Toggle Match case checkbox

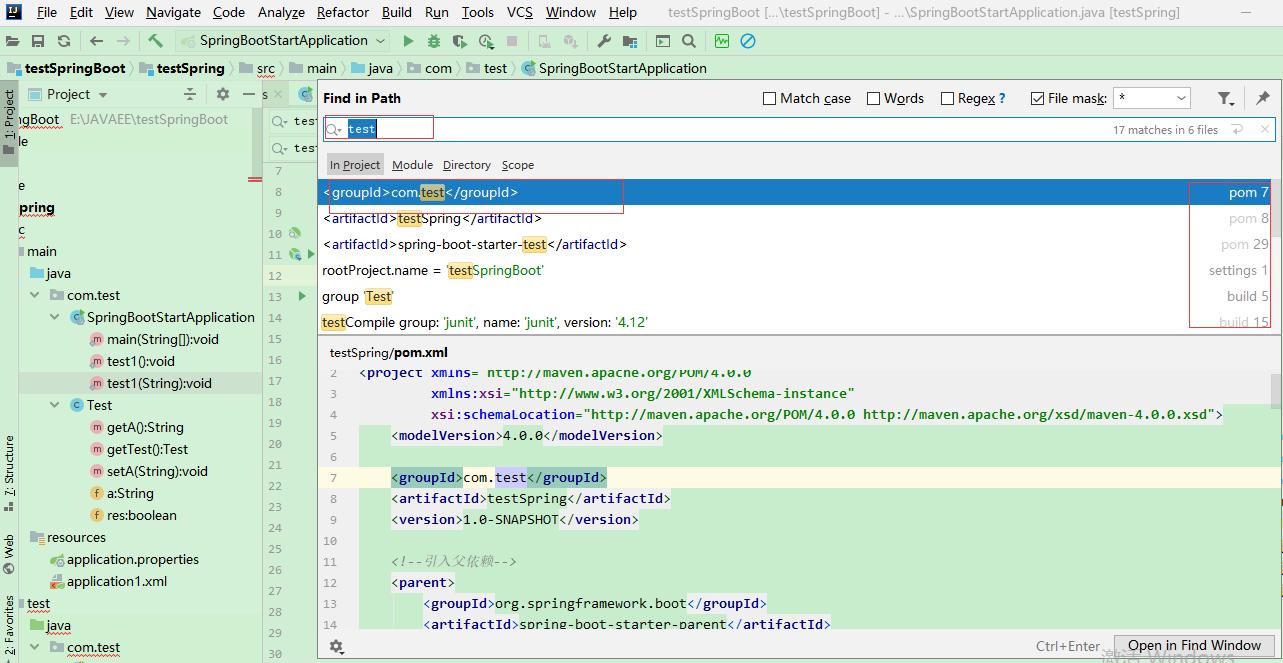coord(769,98)
